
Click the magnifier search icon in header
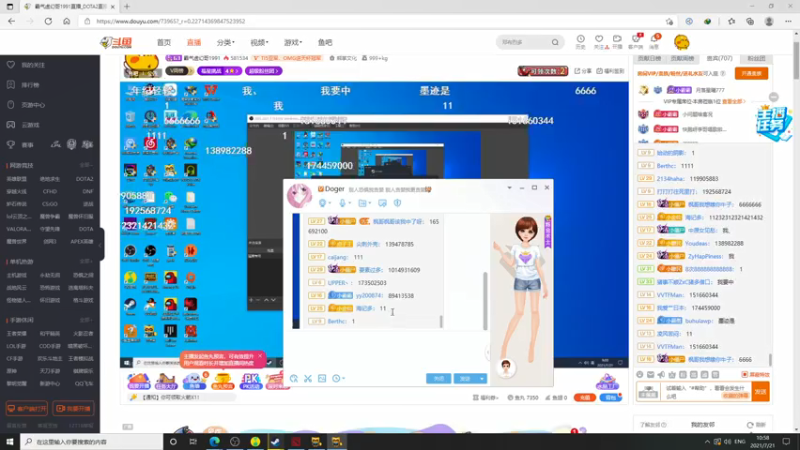(x=555, y=42)
